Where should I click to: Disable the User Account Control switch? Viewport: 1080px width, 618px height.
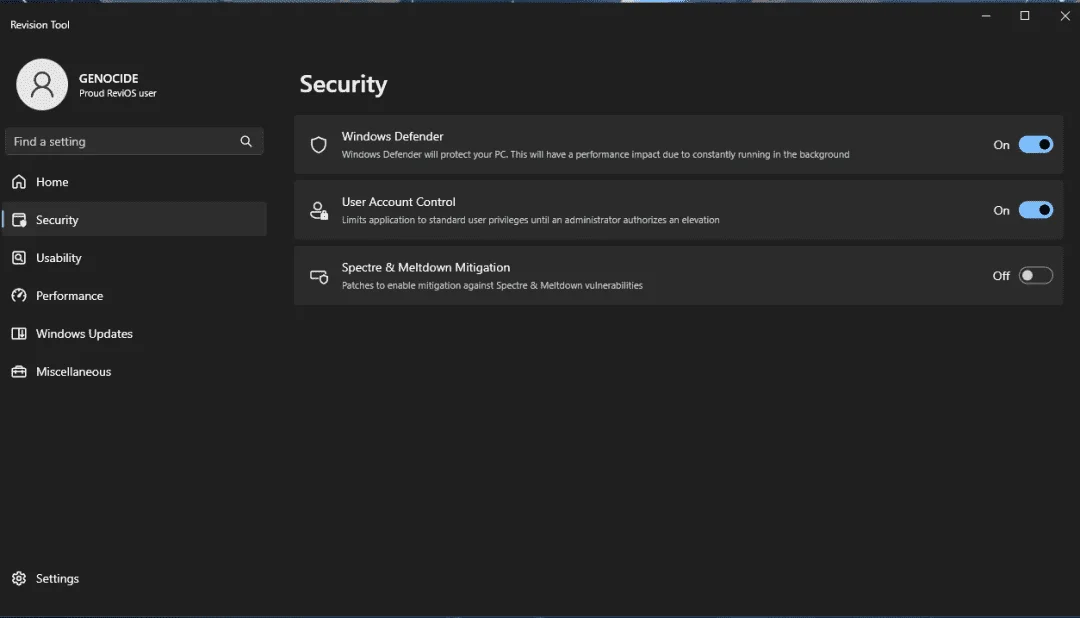pyautogui.click(x=1035, y=210)
